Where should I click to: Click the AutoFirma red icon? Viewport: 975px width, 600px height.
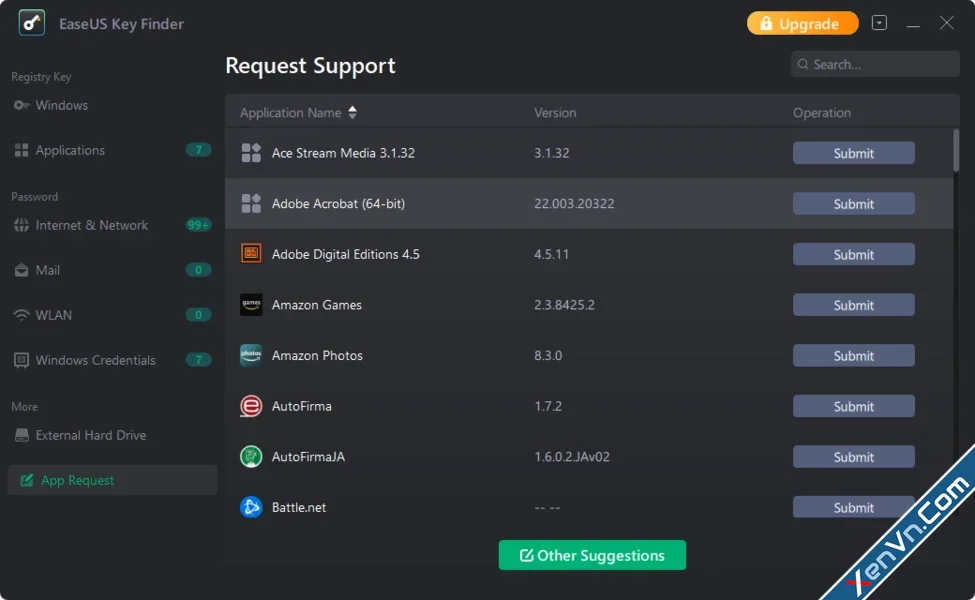point(251,406)
